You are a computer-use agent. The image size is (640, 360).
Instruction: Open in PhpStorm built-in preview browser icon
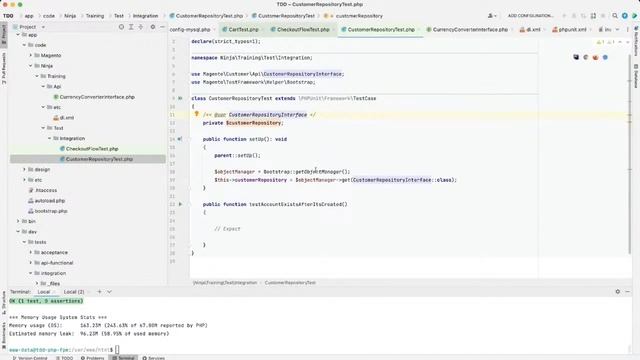click(x=576, y=57)
